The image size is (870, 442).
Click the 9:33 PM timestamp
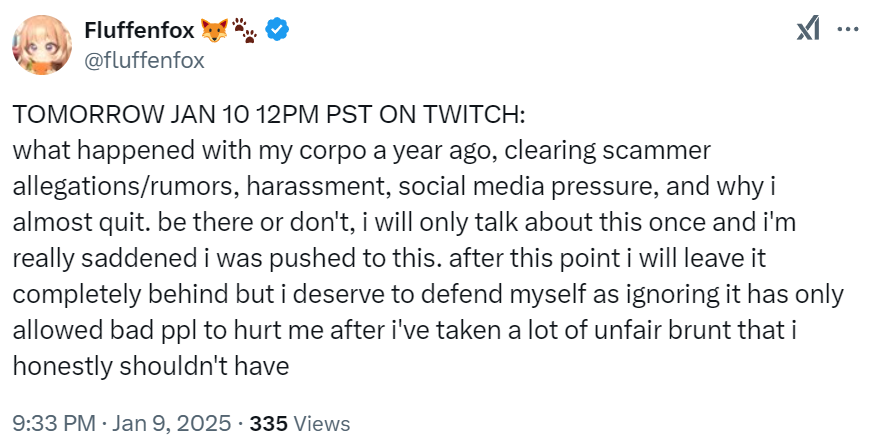[x=54, y=424]
